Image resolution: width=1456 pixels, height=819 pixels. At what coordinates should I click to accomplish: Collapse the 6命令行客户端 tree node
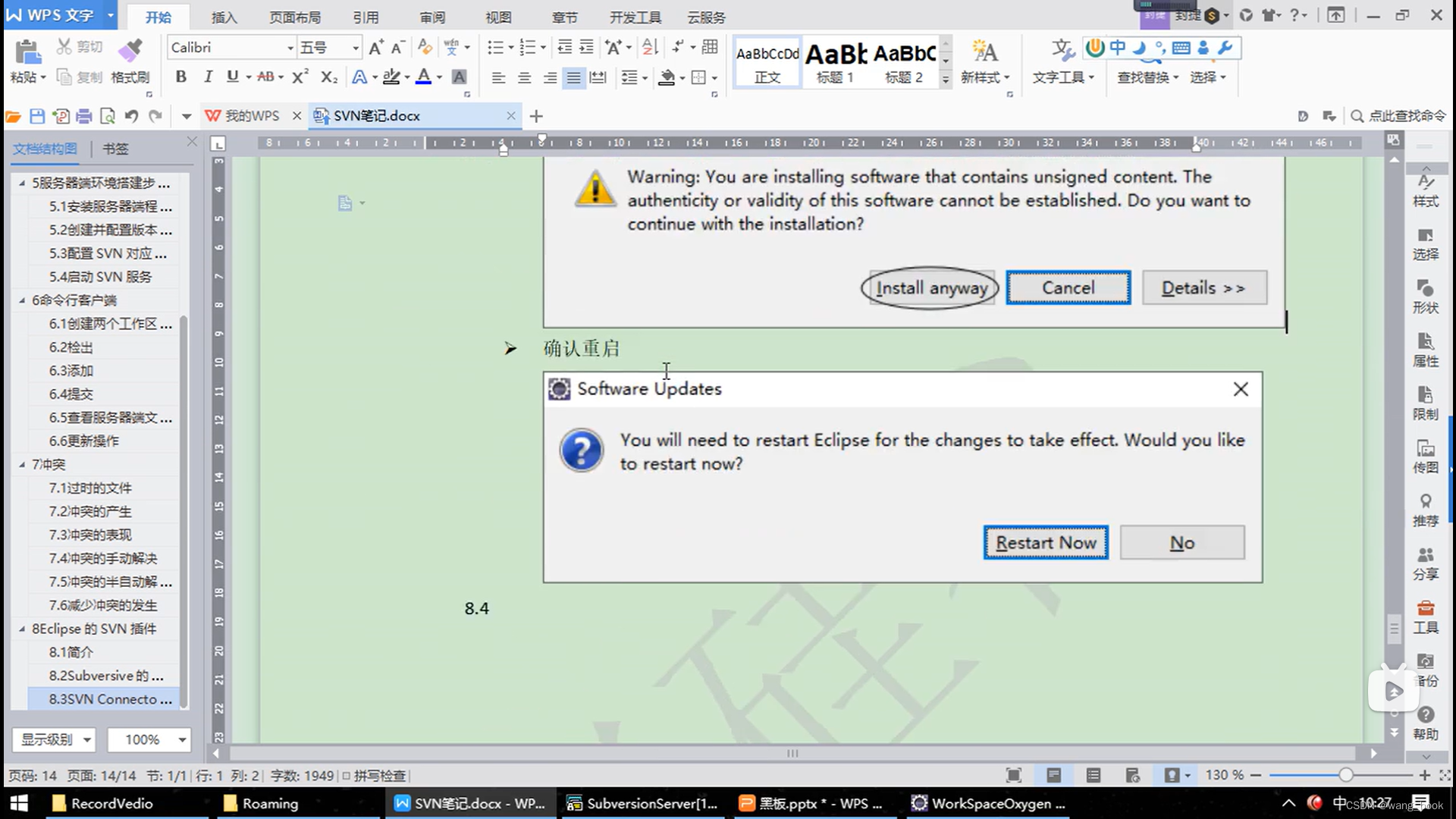click(22, 300)
